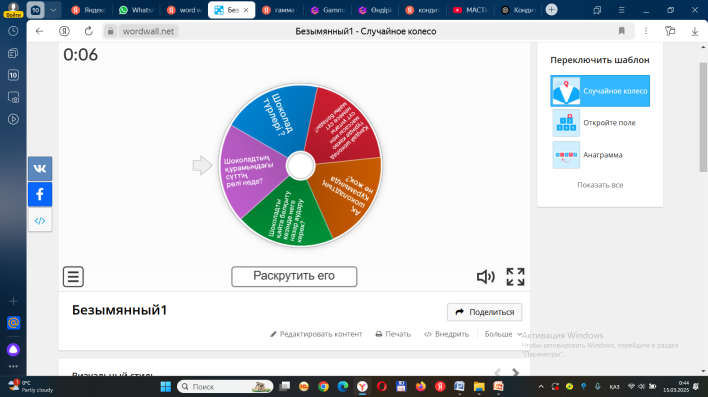The image size is (708, 397).
Task: Open a new browser tab with plus
Action: (551, 9)
